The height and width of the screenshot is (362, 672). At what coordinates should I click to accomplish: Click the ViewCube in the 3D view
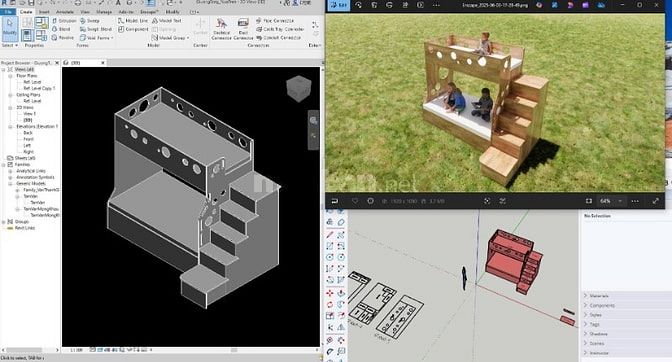[x=298, y=89]
